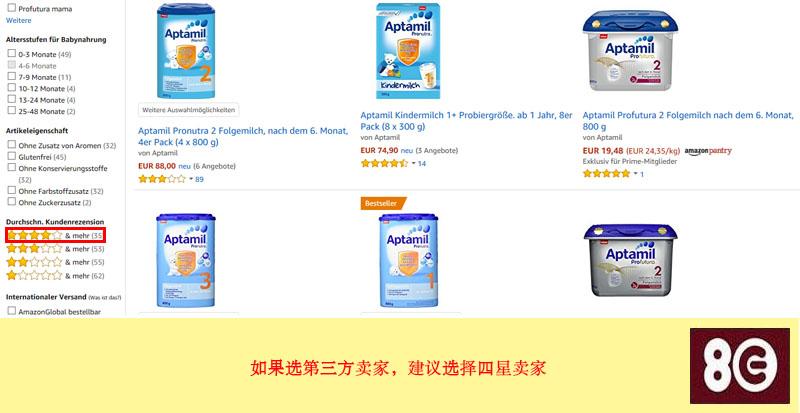Open Aptamil Kindermilch 1+ Probiergröße link
This screenshot has width=800, height=413.
466,121
